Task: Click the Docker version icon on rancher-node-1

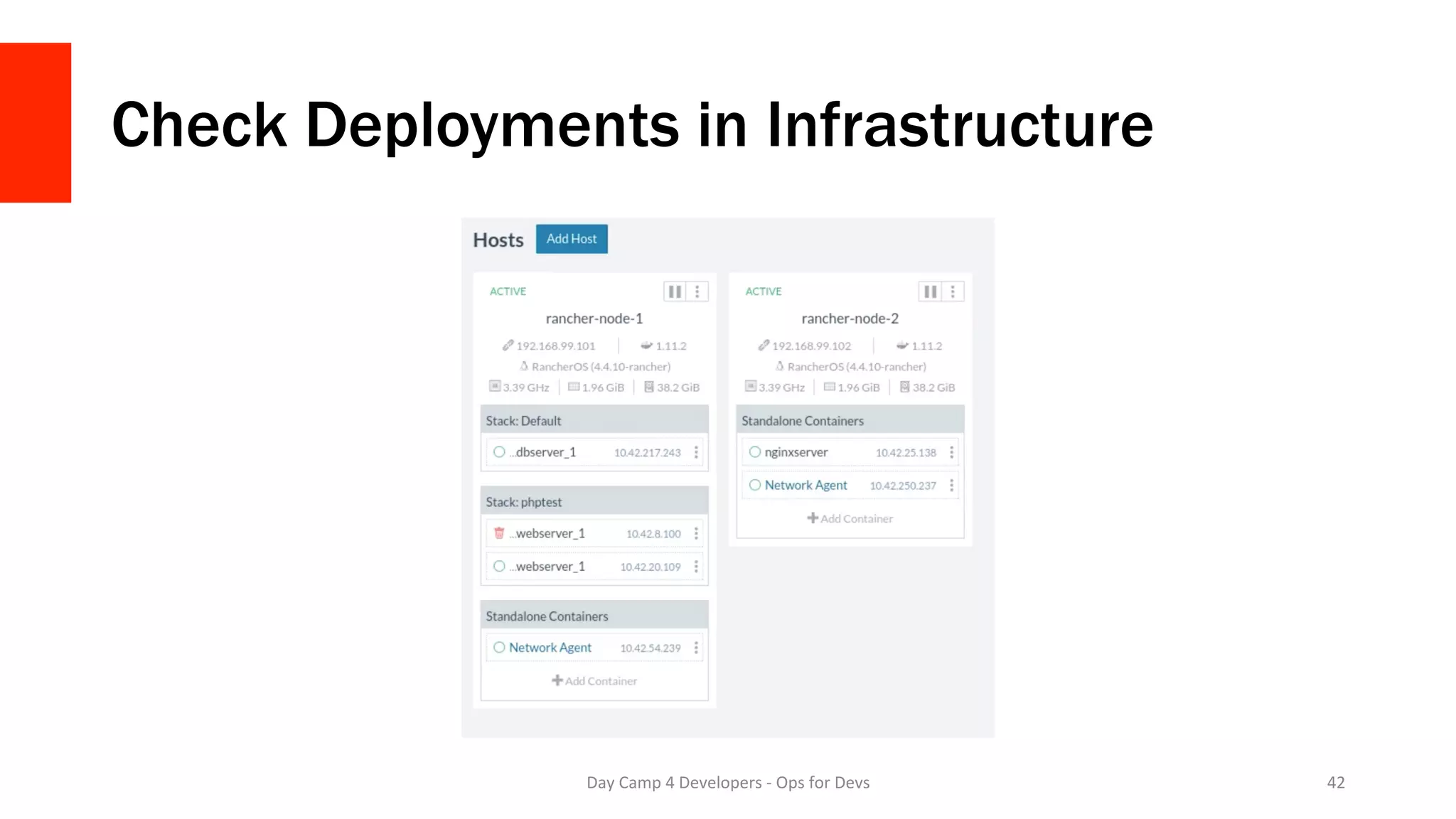Action: click(x=646, y=346)
